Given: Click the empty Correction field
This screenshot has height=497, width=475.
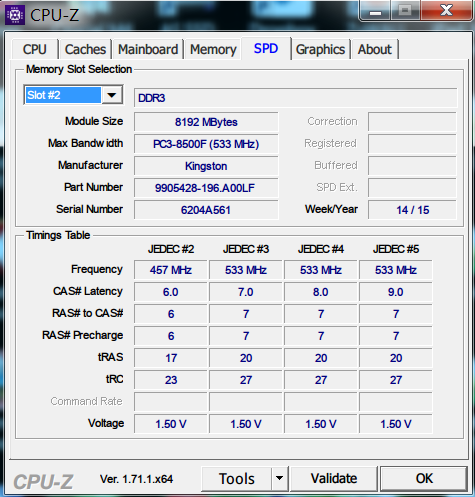Looking at the screenshot, I should pyautogui.click(x=412, y=122).
